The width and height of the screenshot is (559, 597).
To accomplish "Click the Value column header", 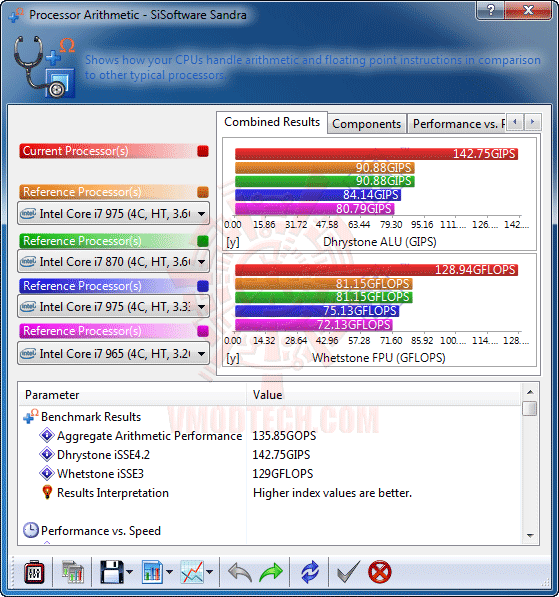I will (x=383, y=395).
